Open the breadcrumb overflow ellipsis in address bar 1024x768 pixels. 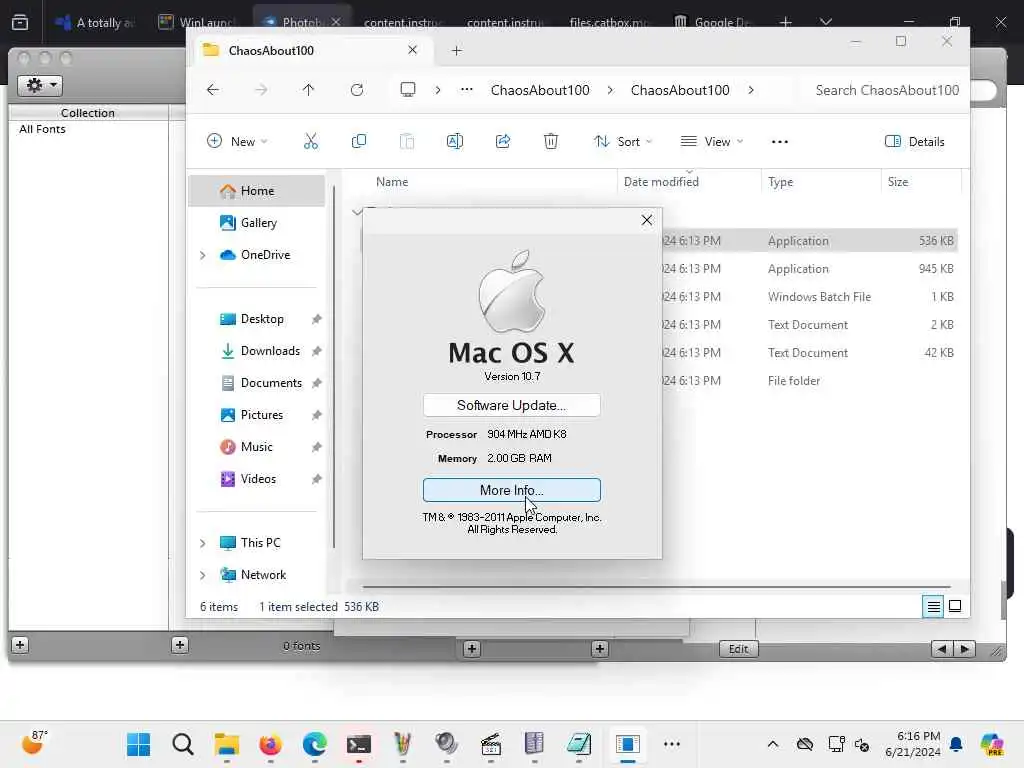coord(466,89)
